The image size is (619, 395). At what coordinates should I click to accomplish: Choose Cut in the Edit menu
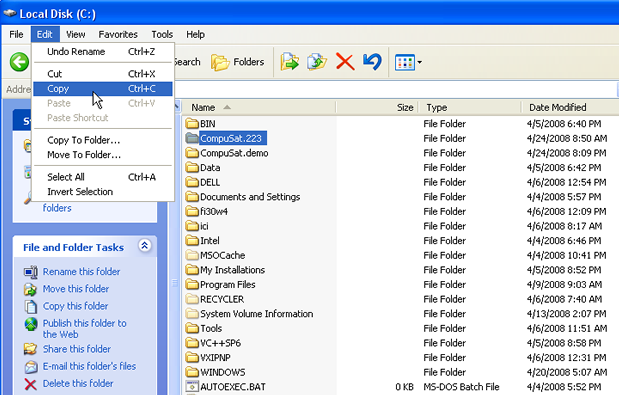[x=103, y=74]
